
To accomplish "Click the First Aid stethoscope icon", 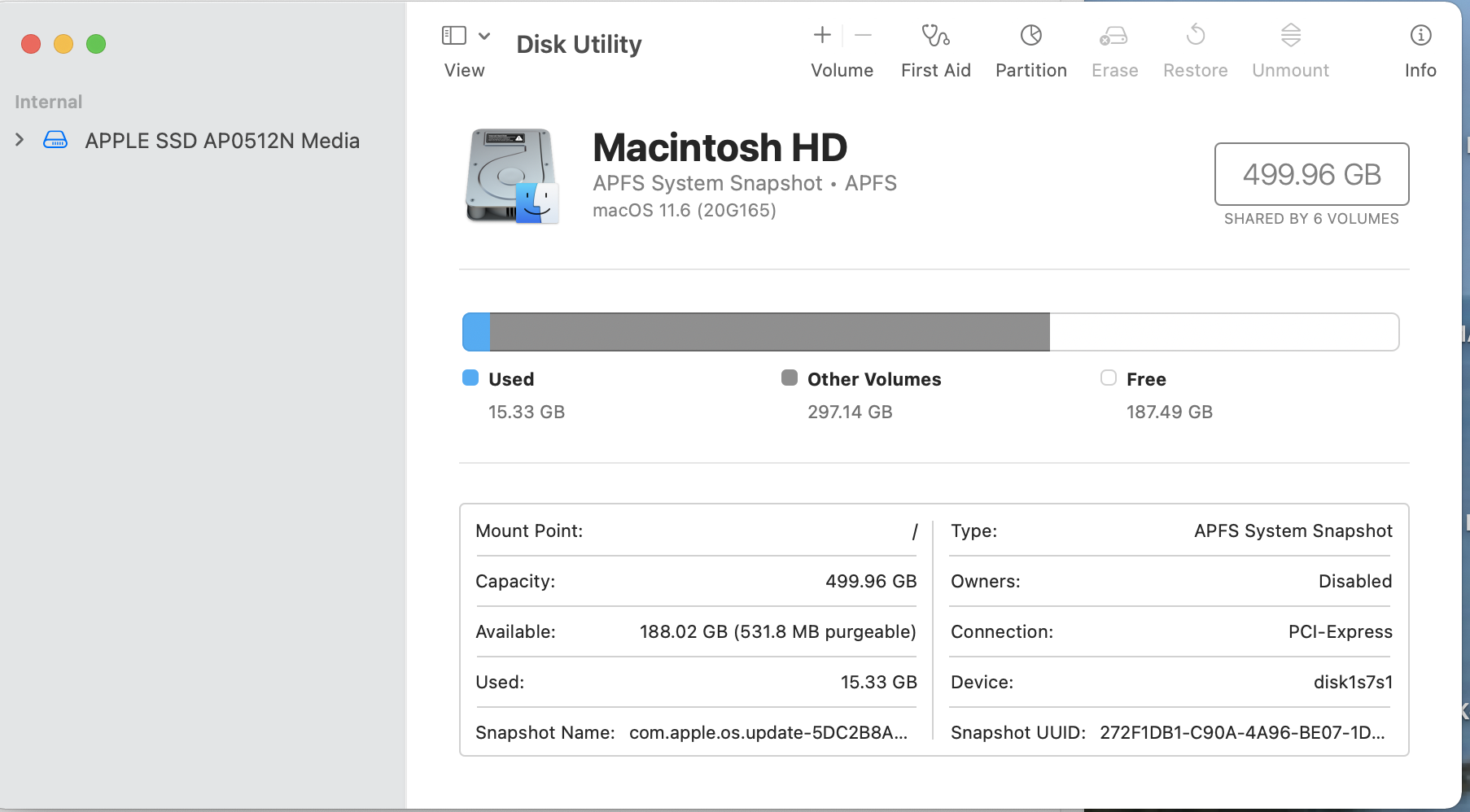I will pyautogui.click(x=935, y=36).
